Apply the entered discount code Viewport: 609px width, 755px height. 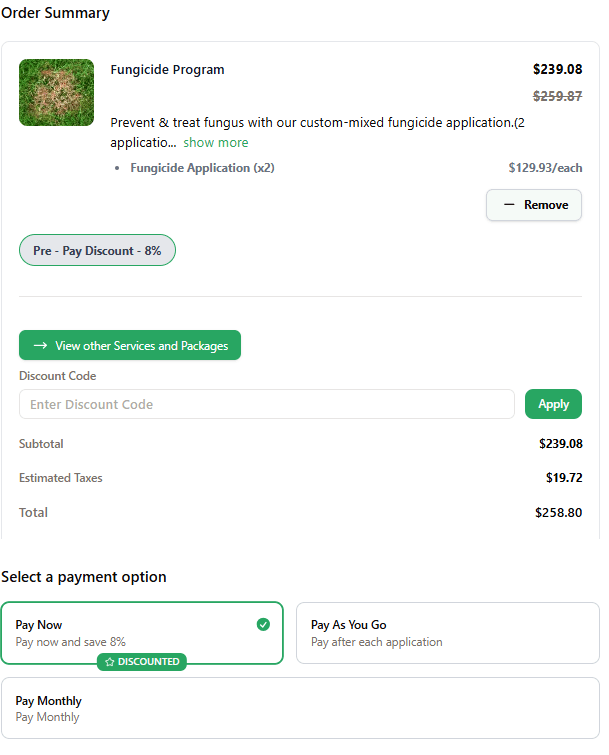(x=553, y=404)
